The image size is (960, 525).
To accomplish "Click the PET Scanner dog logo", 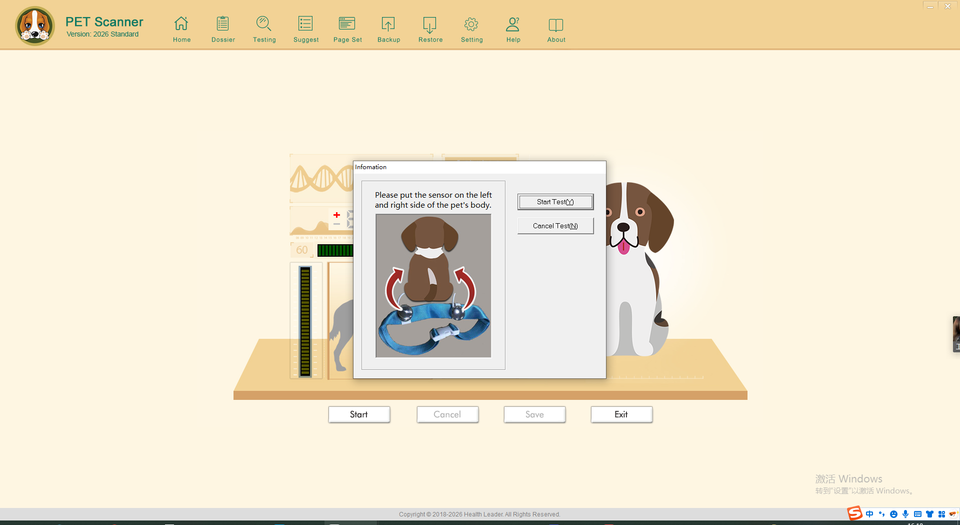I will 35,26.
